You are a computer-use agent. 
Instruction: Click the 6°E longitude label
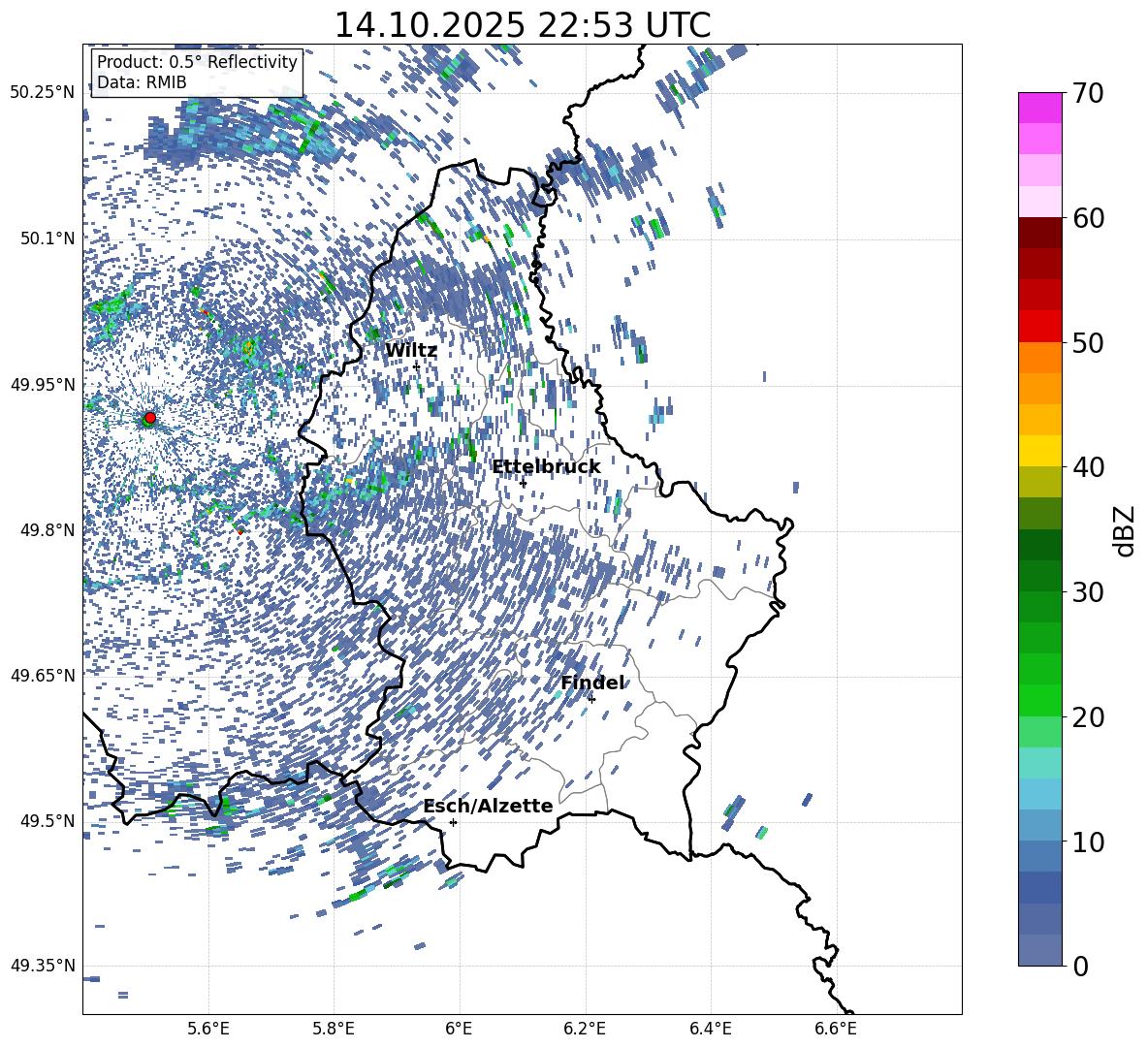[x=459, y=1029]
